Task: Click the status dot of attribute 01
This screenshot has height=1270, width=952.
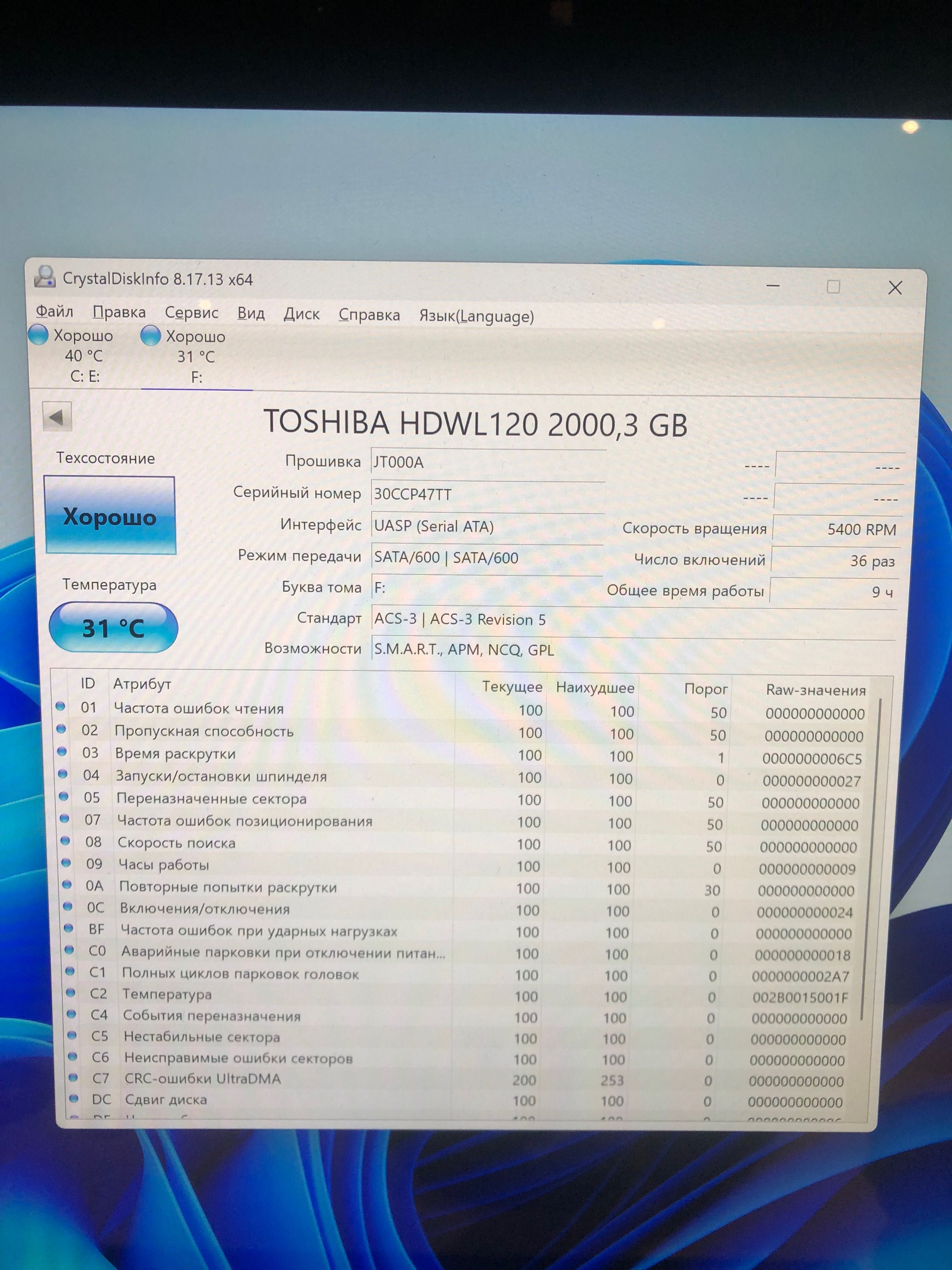Action: (x=60, y=707)
